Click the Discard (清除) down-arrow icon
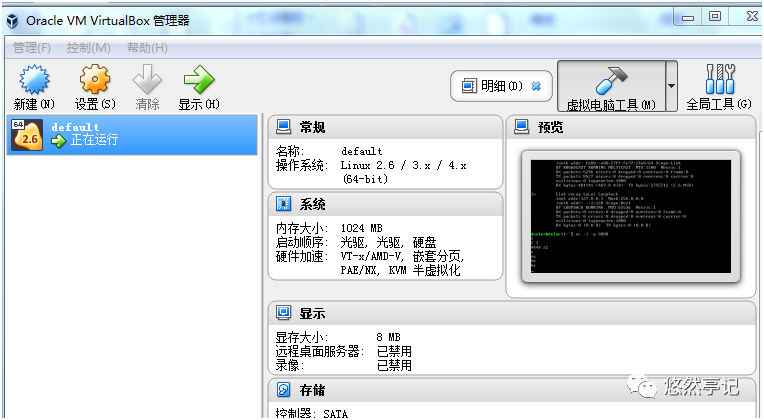This screenshot has height=420, width=764. tap(147, 79)
